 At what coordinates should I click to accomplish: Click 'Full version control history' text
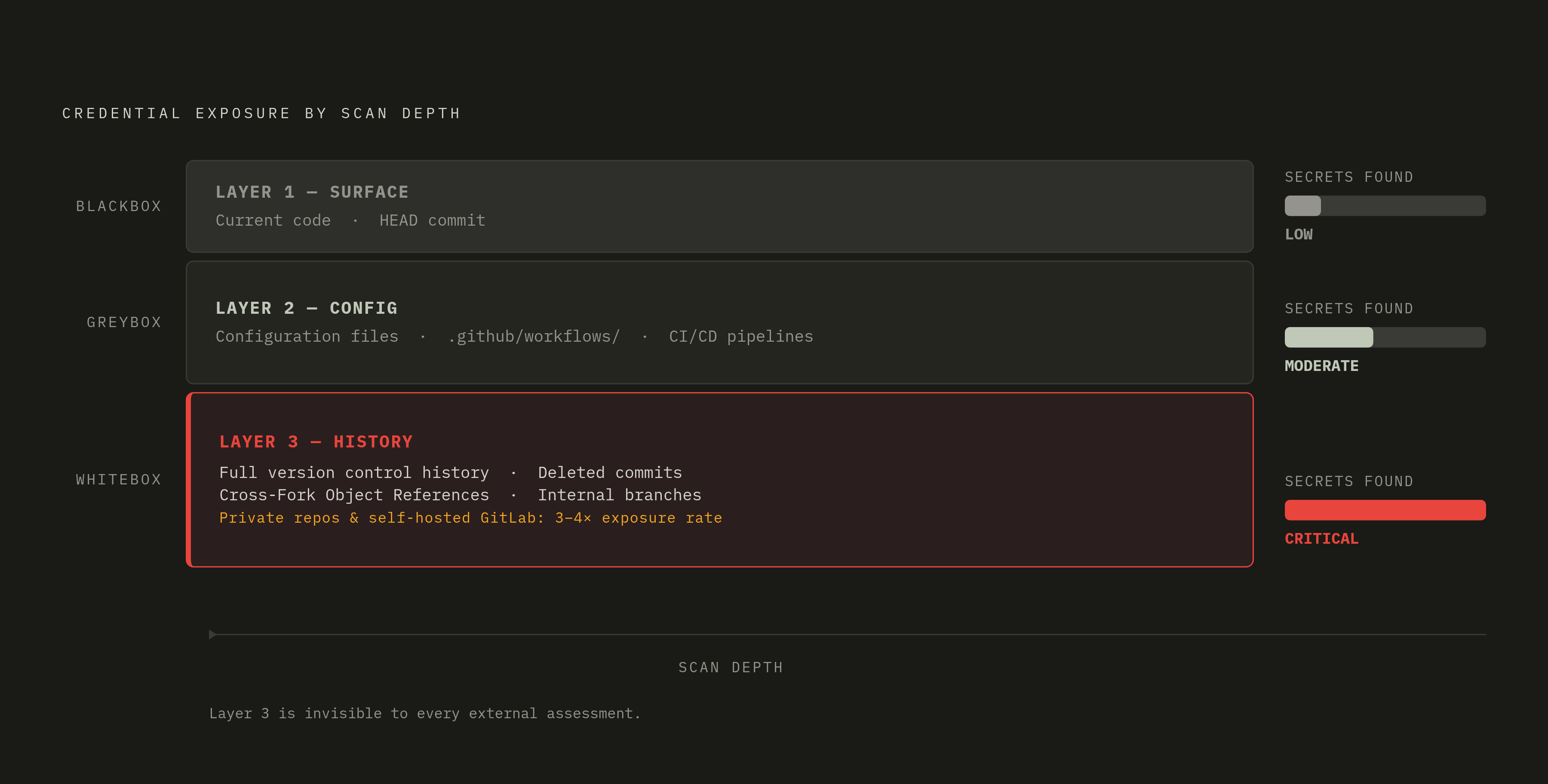pyautogui.click(x=354, y=473)
